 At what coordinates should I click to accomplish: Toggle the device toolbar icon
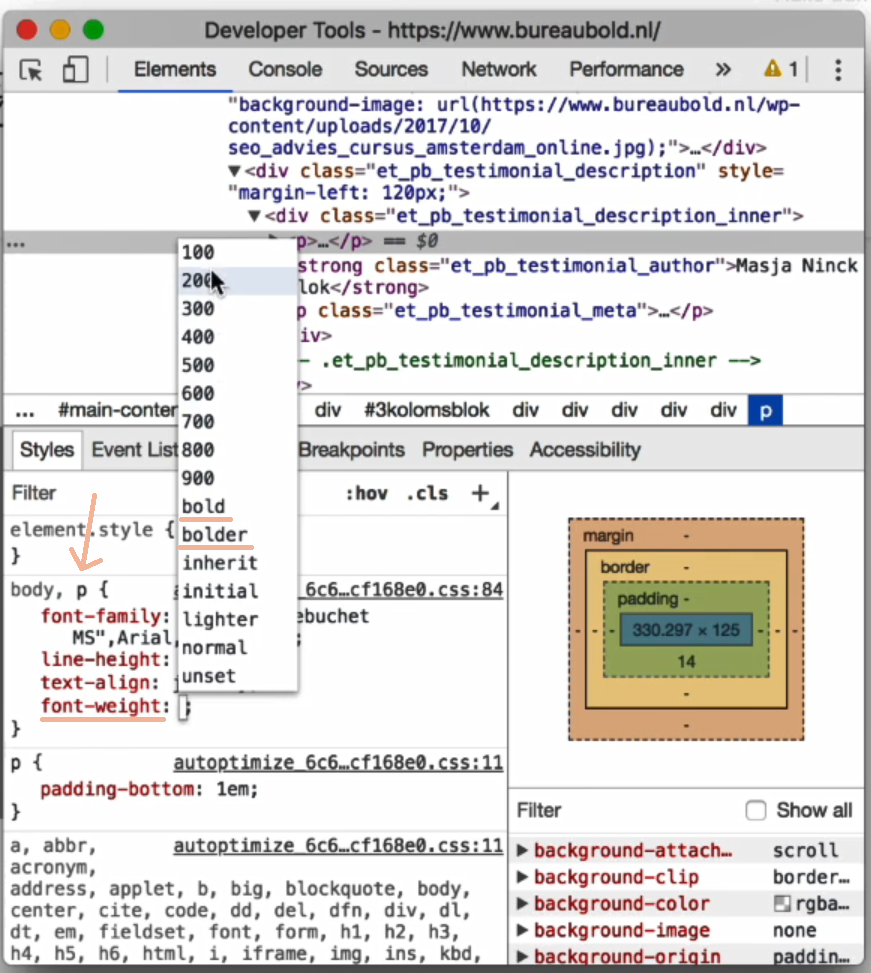pos(75,70)
